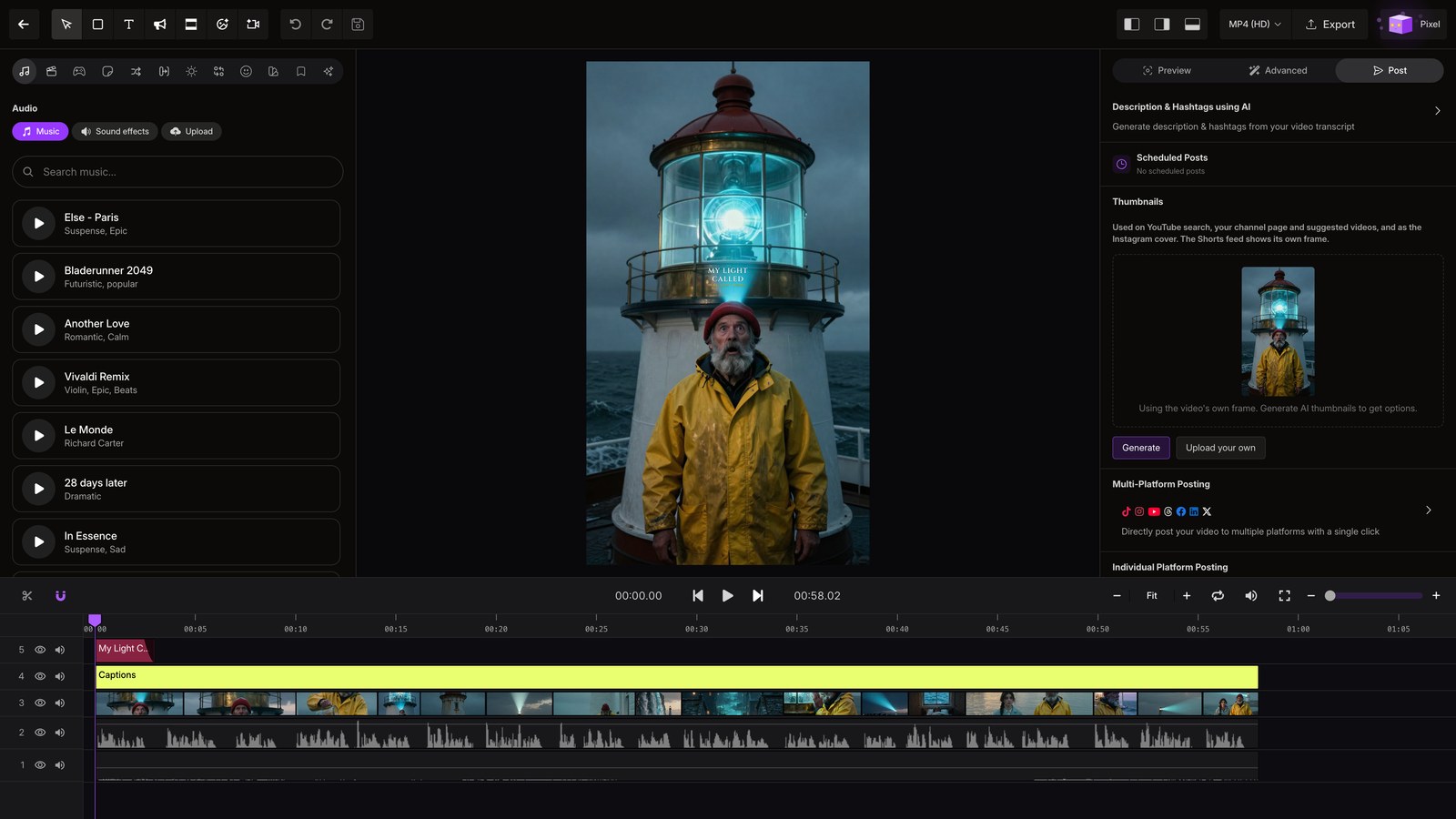
Task: Expand Description & Hashtags using AI
Action: pyautogui.click(x=1438, y=111)
